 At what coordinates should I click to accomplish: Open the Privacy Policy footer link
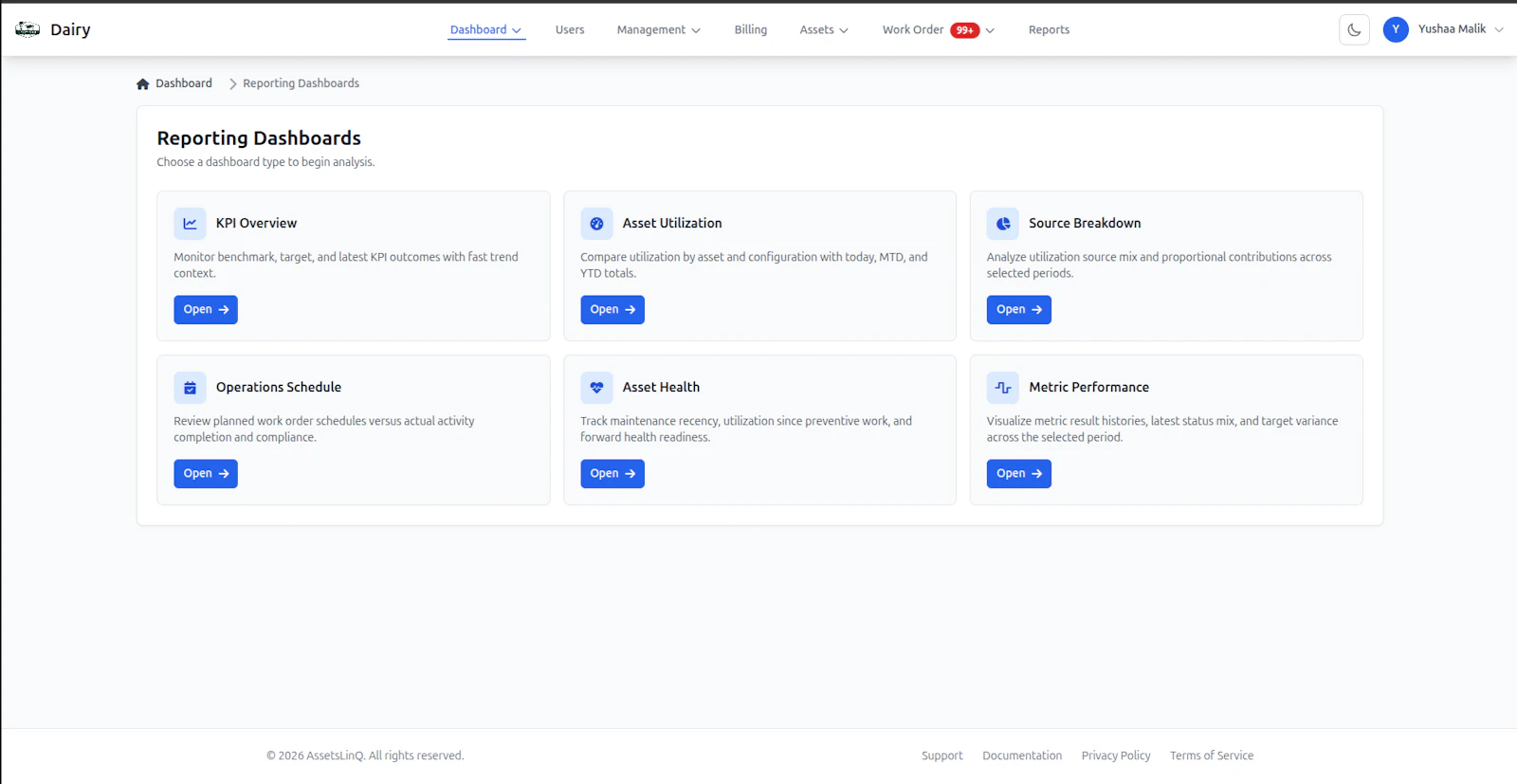(1116, 756)
